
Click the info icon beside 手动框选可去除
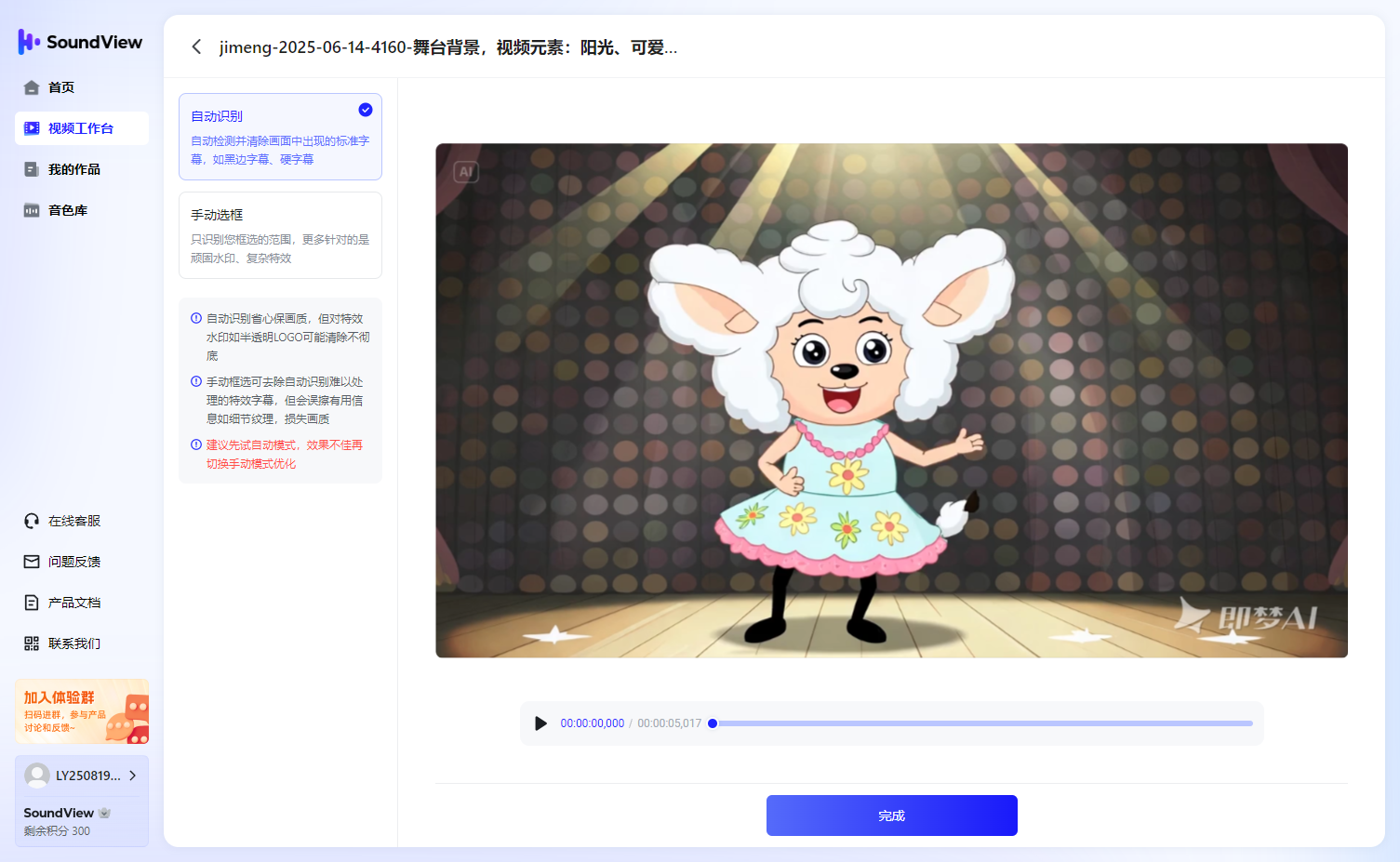pos(196,381)
